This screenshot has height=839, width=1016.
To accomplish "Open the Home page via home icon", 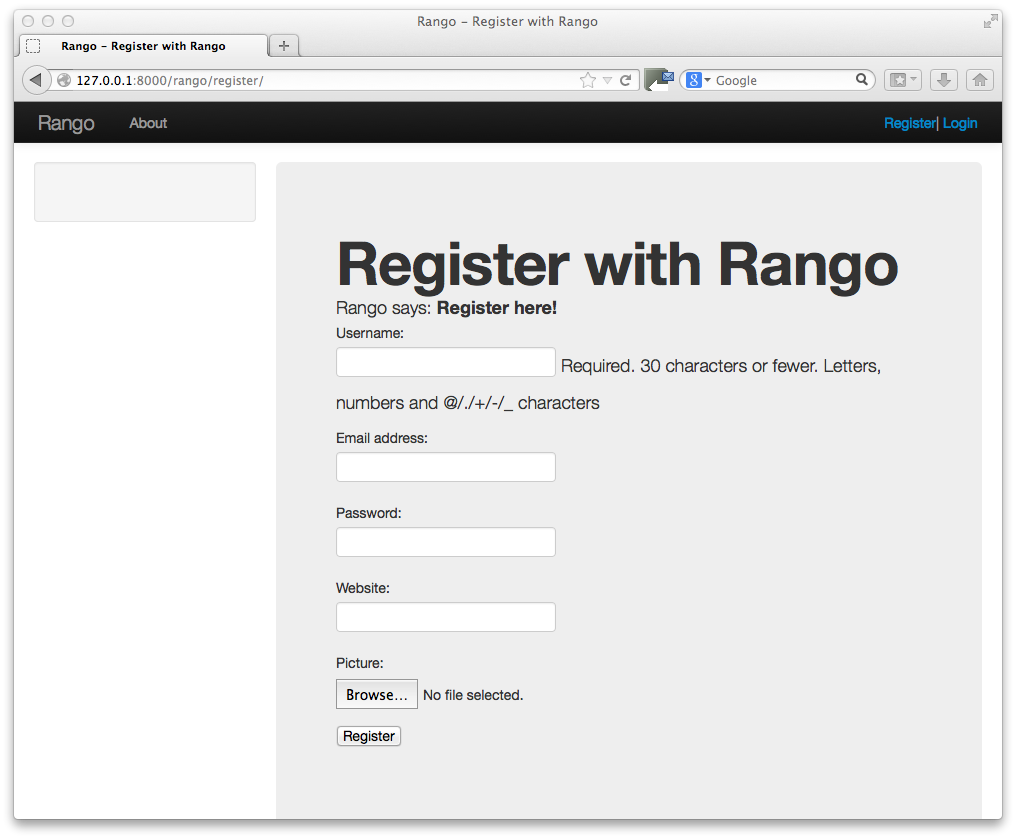I will [979, 79].
